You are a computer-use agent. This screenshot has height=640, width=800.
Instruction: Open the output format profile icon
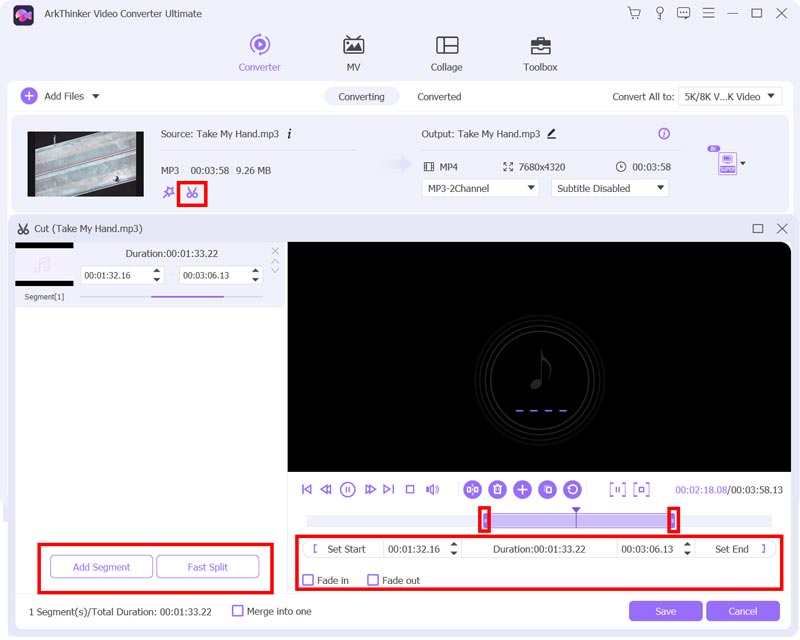click(x=728, y=164)
